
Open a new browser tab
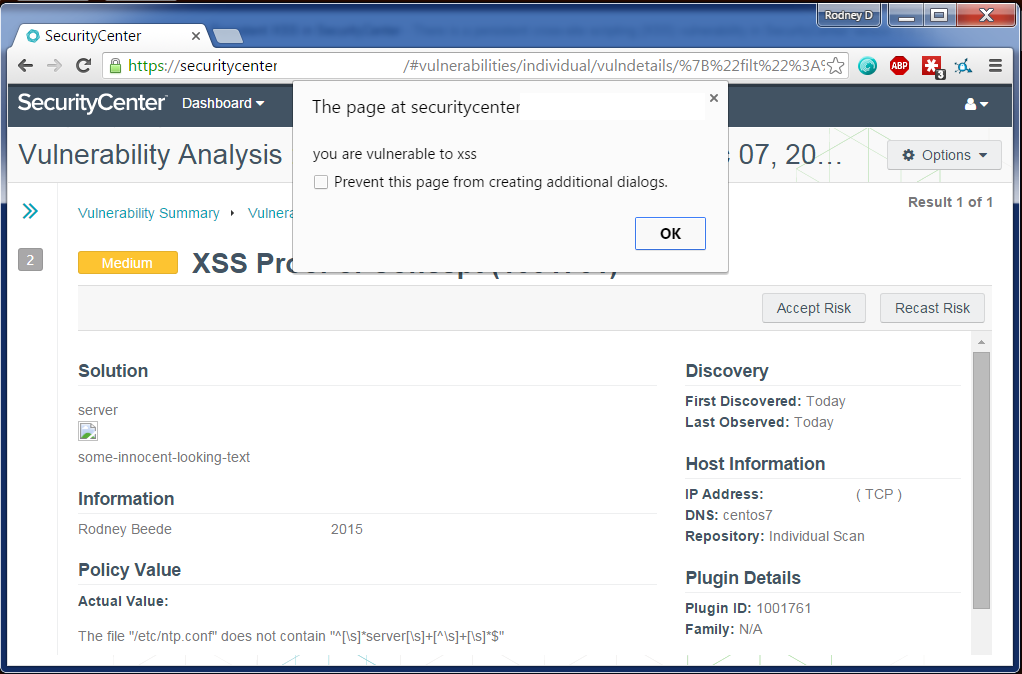227,36
